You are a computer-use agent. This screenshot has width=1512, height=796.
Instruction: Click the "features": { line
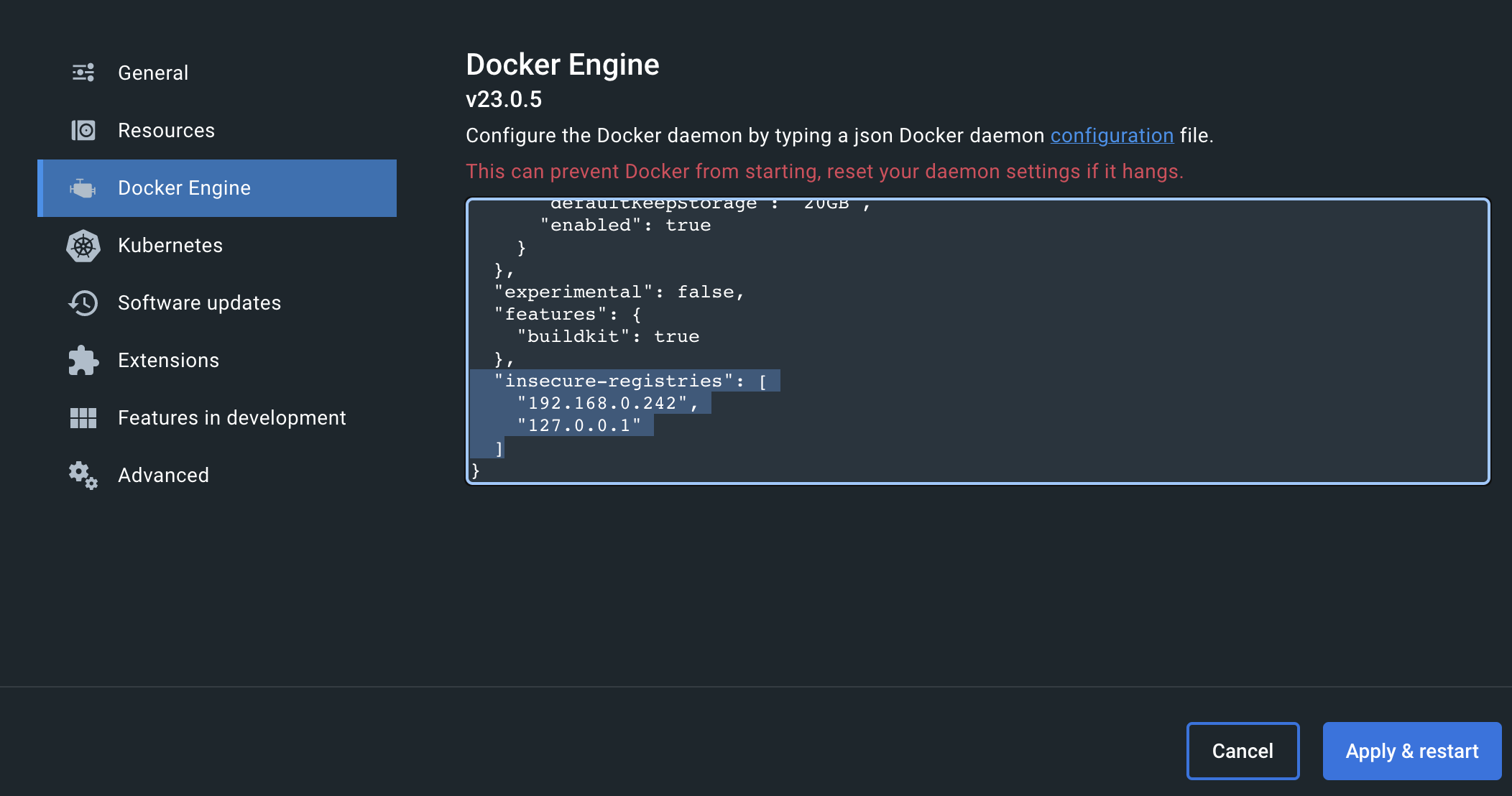[x=568, y=315]
